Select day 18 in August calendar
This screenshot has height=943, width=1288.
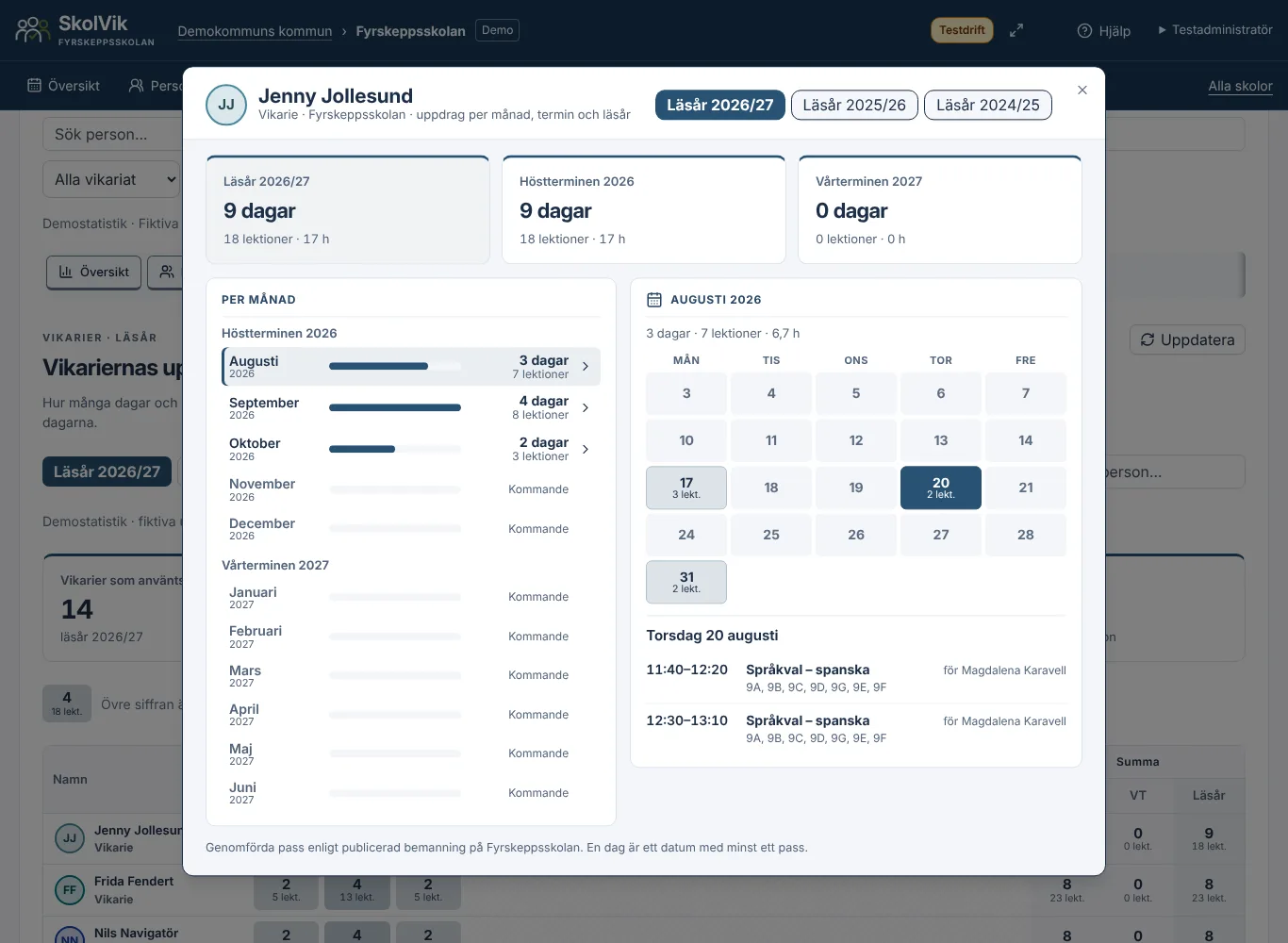(771, 488)
